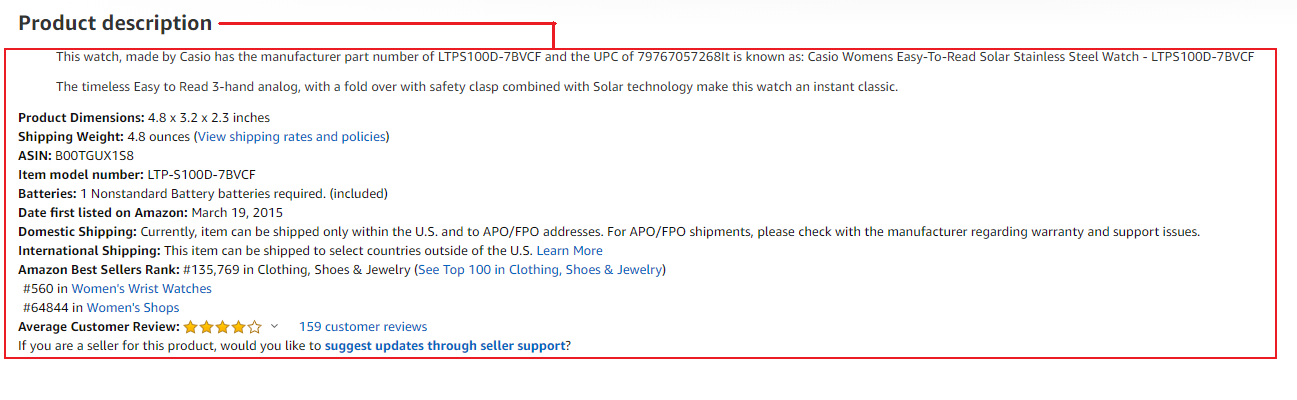Viewport: 1297px width, 400px height.
Task: Click the "Shipping Weight:" label
Action: click(71, 137)
